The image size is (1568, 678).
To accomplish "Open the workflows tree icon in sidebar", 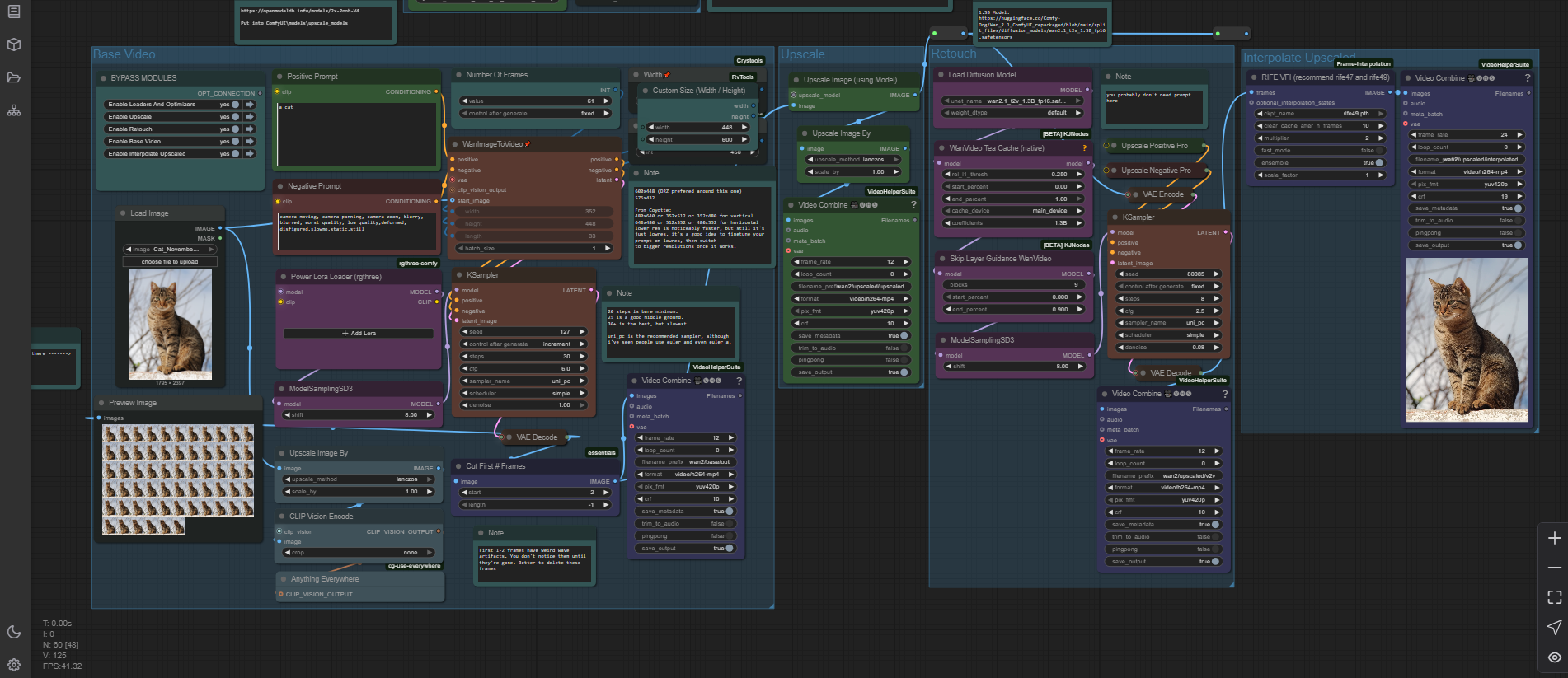I will (x=14, y=110).
